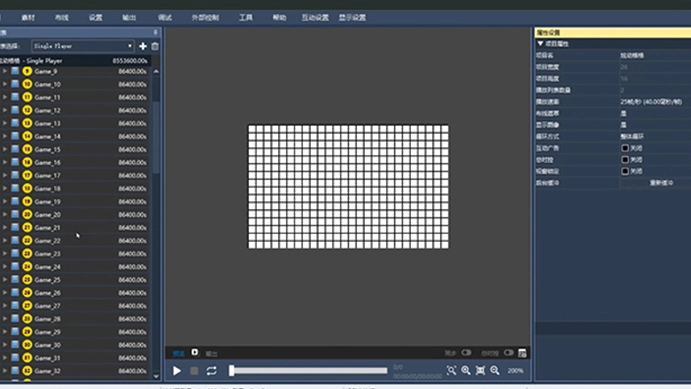Click the yellow number badge of Game_26
Viewport: 691px width, 389px height.
pyautogui.click(x=27, y=293)
